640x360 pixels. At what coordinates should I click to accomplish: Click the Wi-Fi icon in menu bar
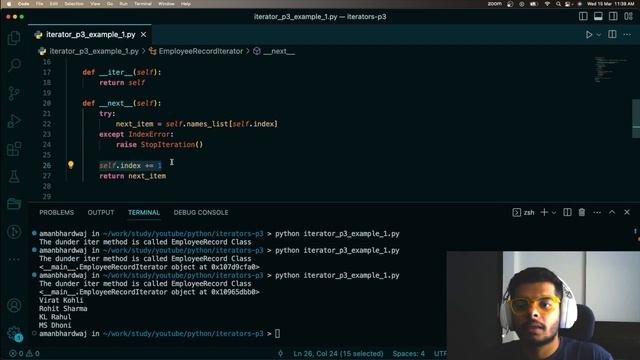pos(547,4)
